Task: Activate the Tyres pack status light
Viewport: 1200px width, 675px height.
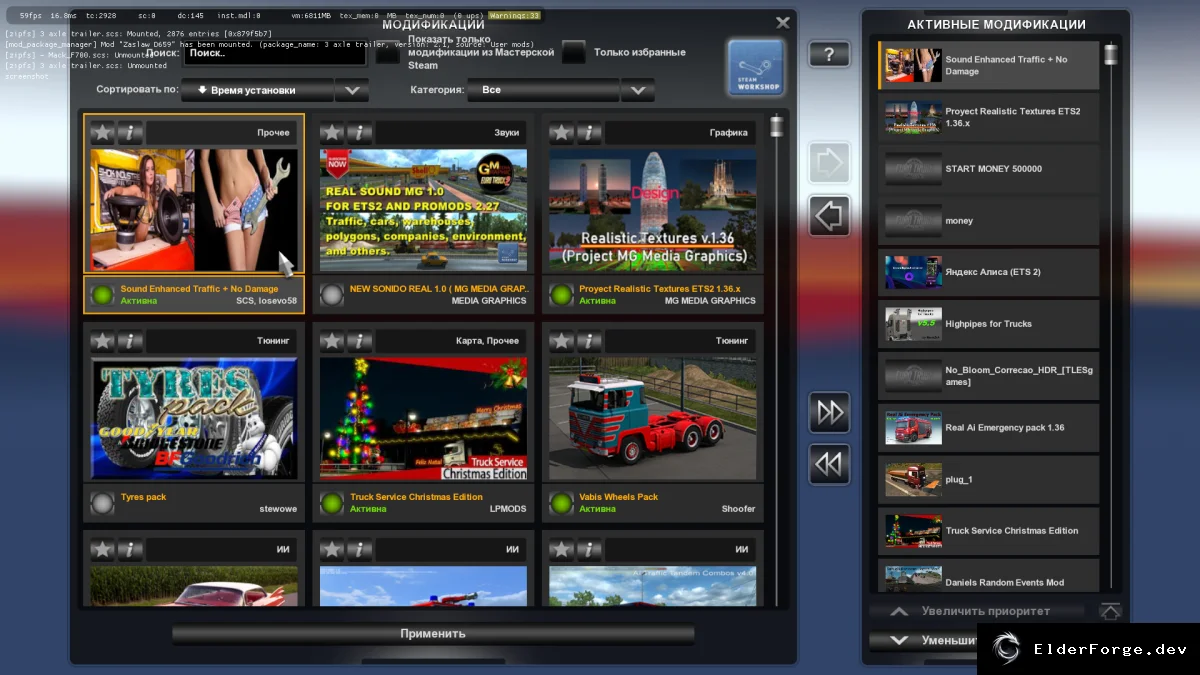Action: coord(102,502)
